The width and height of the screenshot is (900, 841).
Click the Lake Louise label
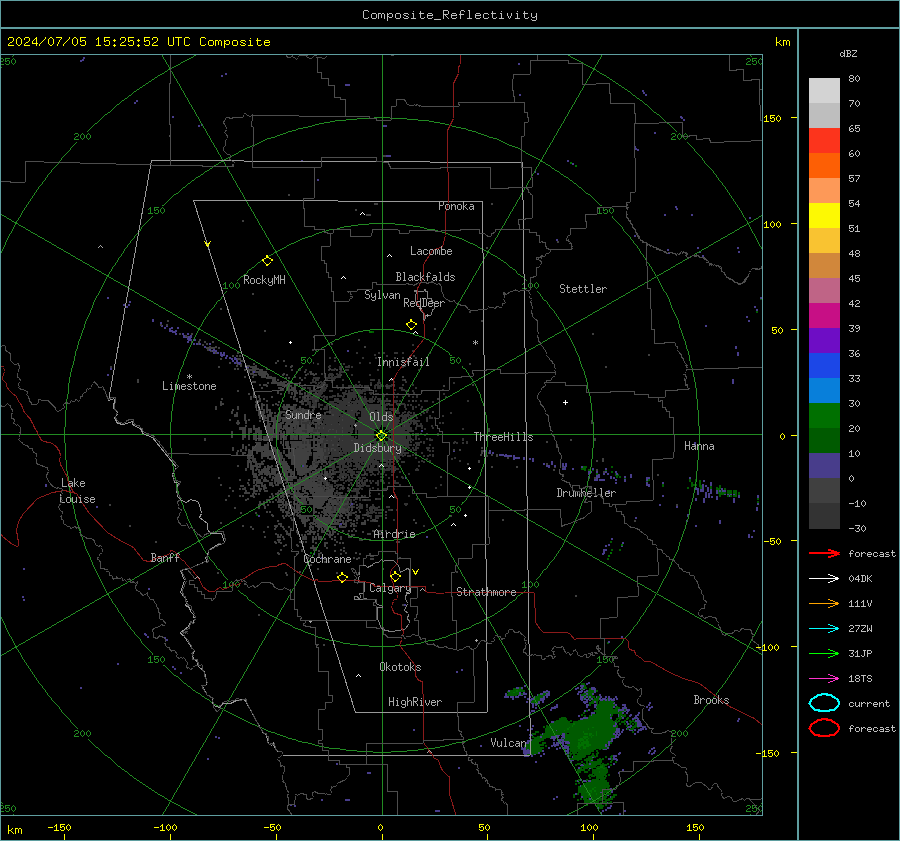(77, 491)
